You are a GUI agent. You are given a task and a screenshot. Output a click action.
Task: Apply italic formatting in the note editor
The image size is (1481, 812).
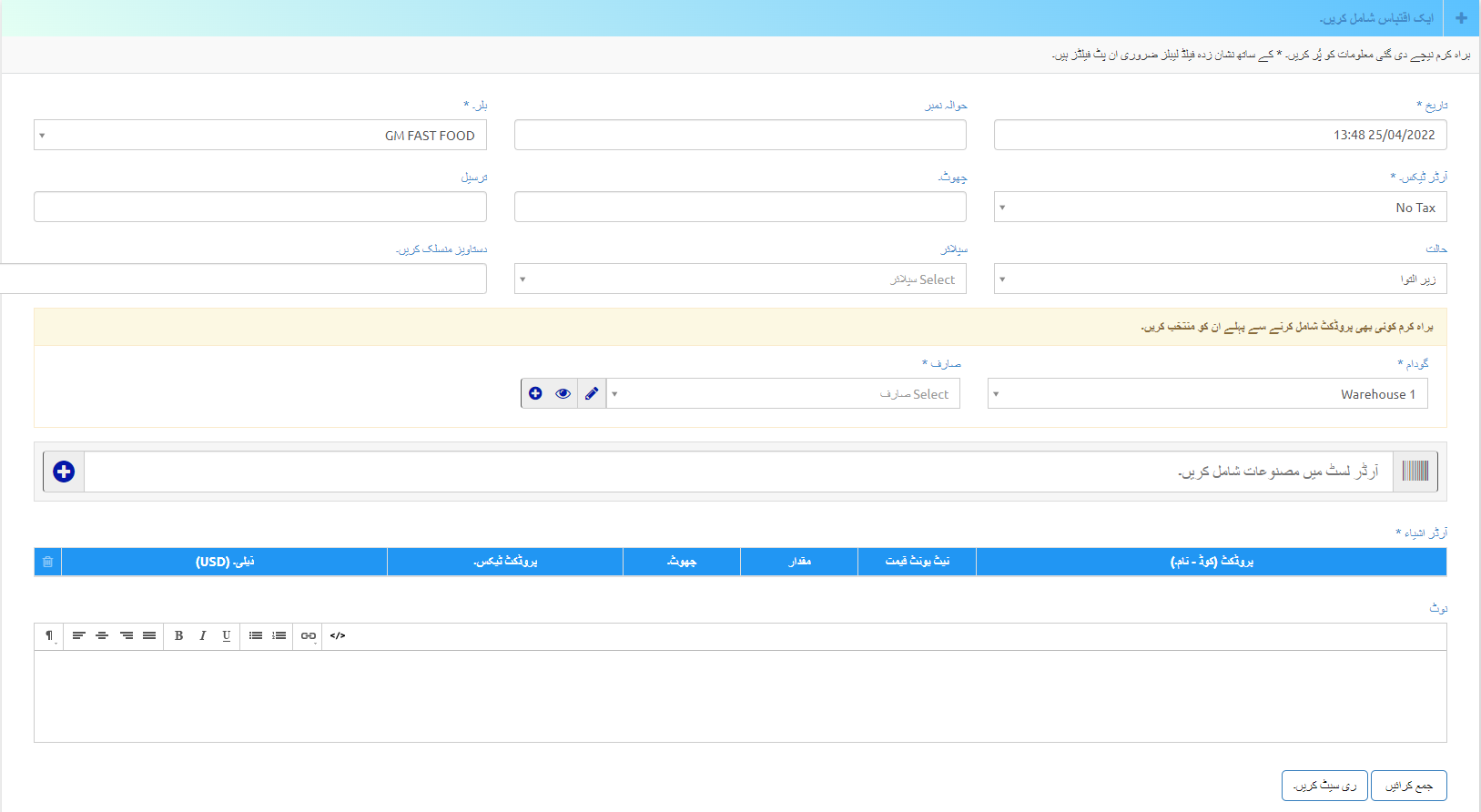(202, 635)
